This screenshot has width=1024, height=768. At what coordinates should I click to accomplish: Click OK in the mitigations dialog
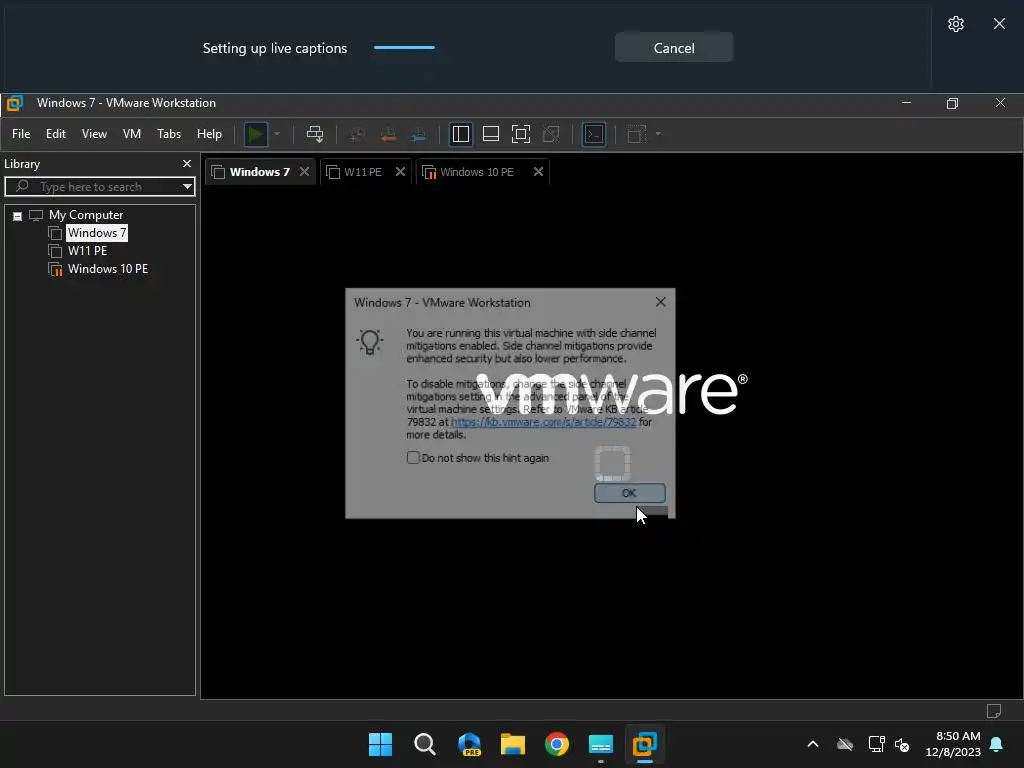[x=630, y=493]
